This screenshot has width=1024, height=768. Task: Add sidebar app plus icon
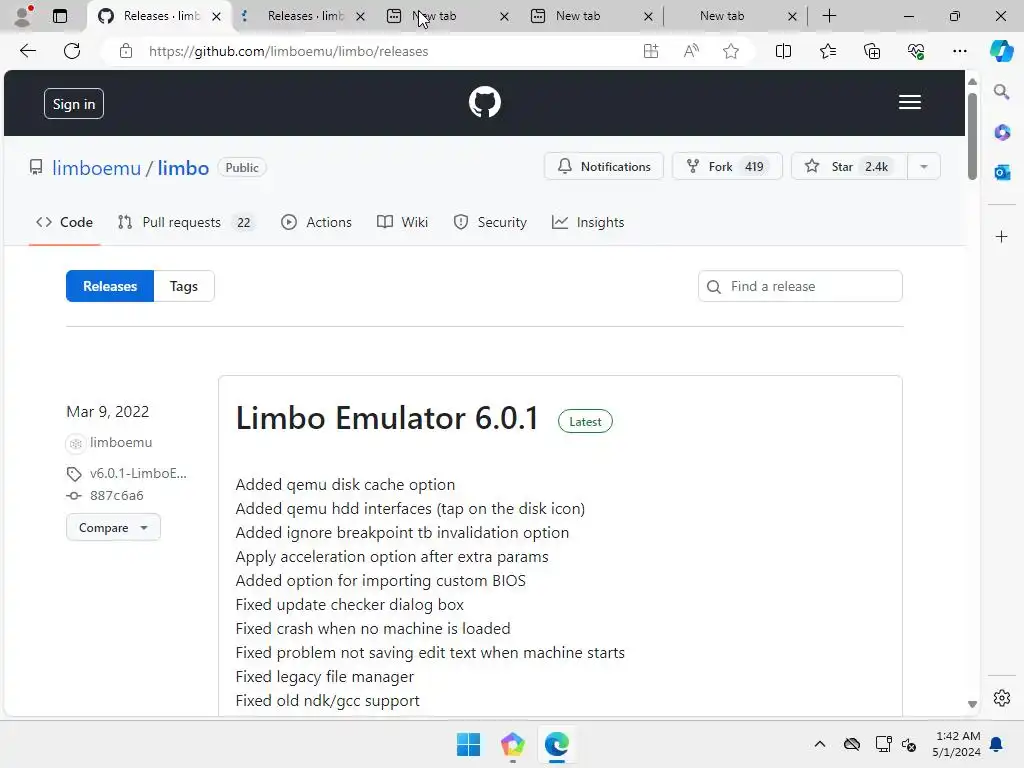[x=1002, y=236]
